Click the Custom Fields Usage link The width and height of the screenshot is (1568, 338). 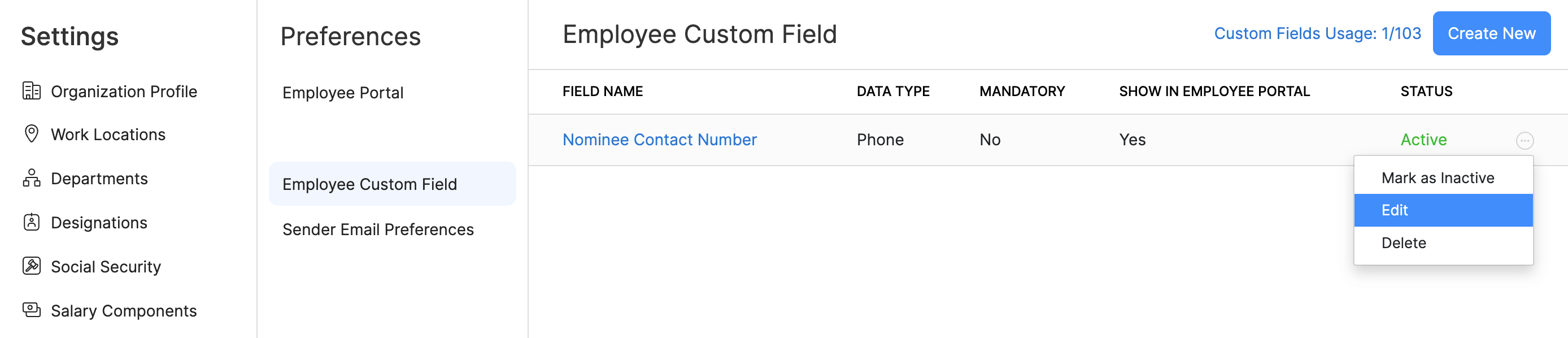point(1317,33)
